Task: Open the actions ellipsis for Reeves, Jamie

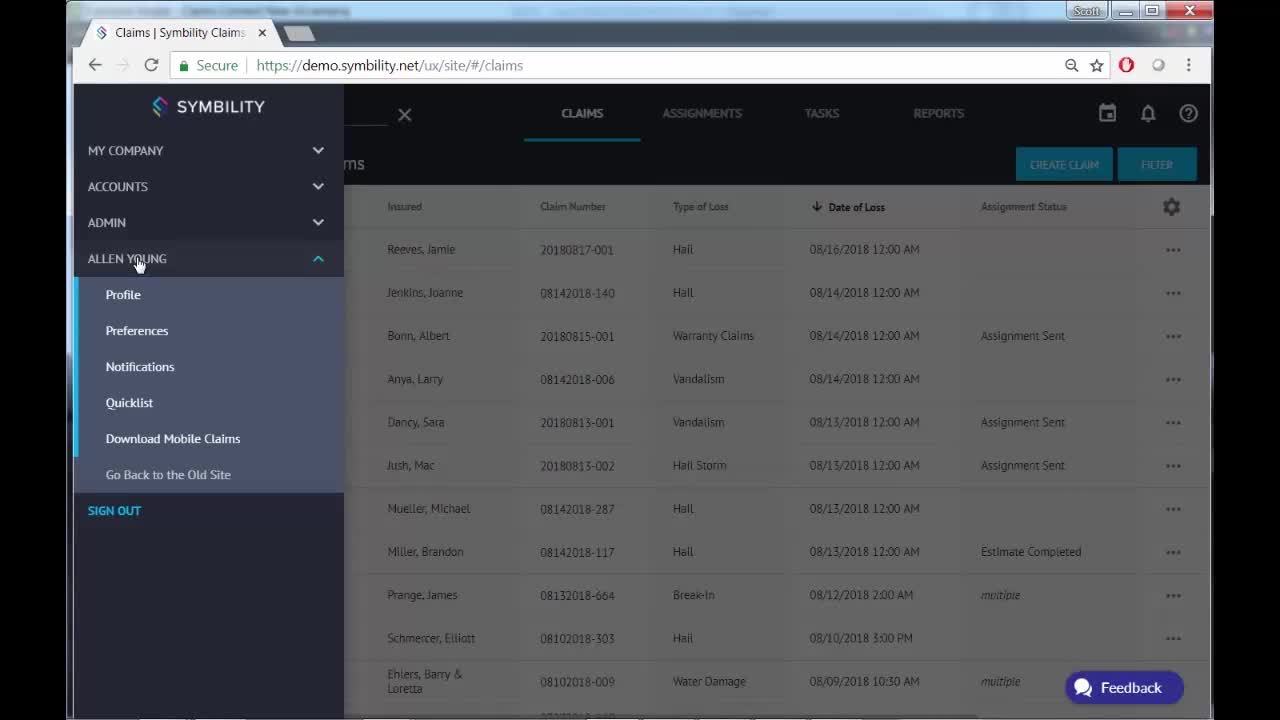Action: coord(1173,249)
